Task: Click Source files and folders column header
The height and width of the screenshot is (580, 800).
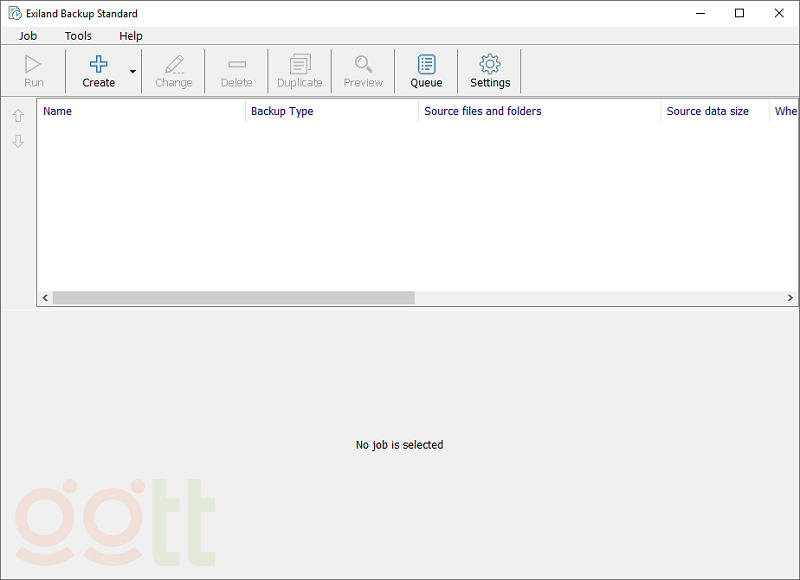Action: pos(540,111)
